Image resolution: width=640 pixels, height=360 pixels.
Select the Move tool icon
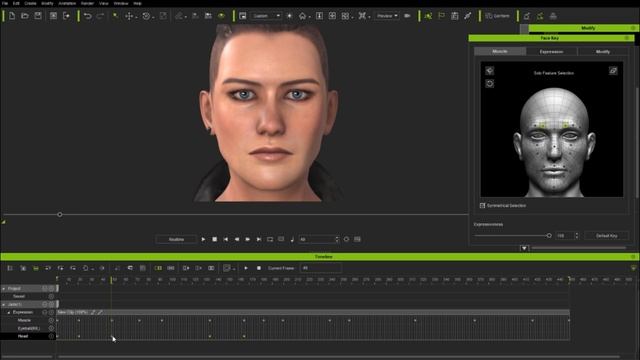pyautogui.click(x=129, y=16)
